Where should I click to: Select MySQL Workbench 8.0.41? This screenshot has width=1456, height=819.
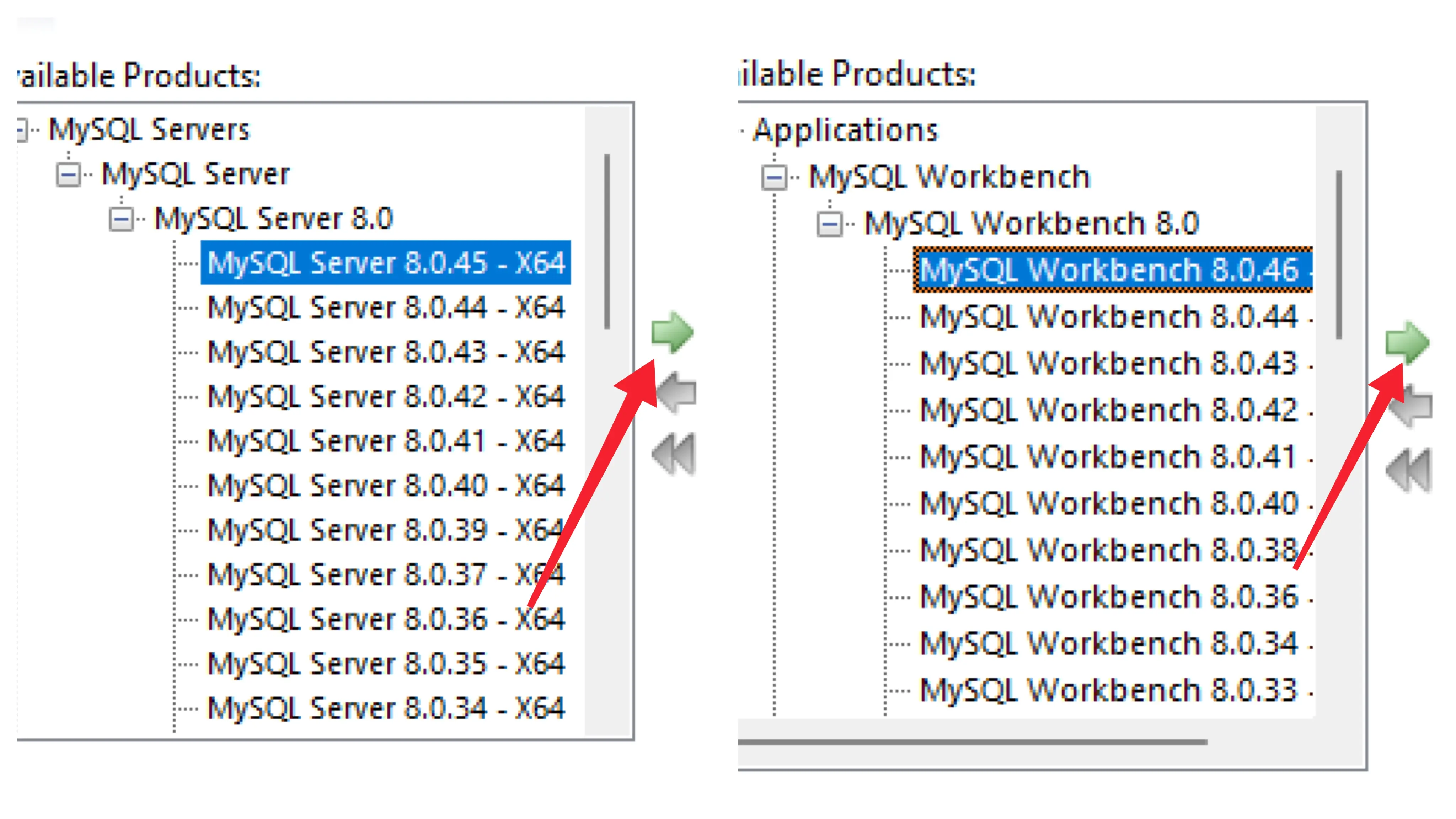pos(1116,457)
